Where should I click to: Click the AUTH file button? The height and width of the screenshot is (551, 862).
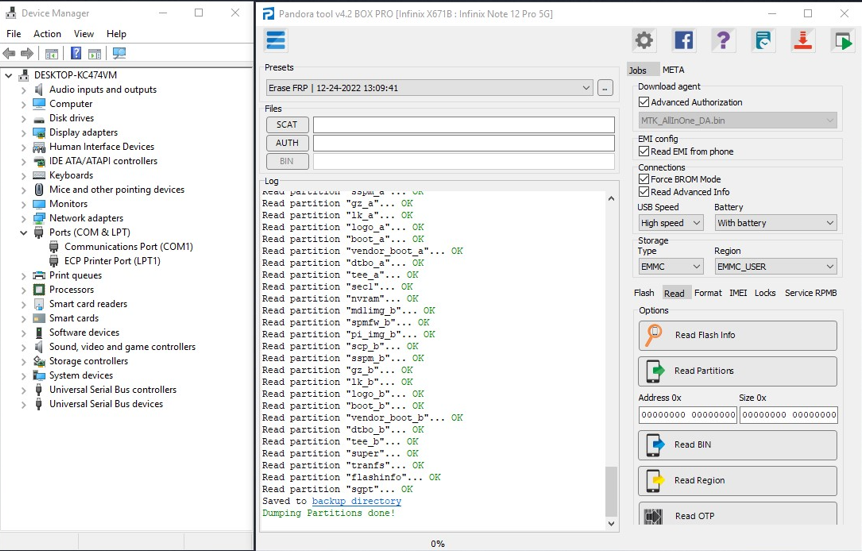(x=287, y=143)
